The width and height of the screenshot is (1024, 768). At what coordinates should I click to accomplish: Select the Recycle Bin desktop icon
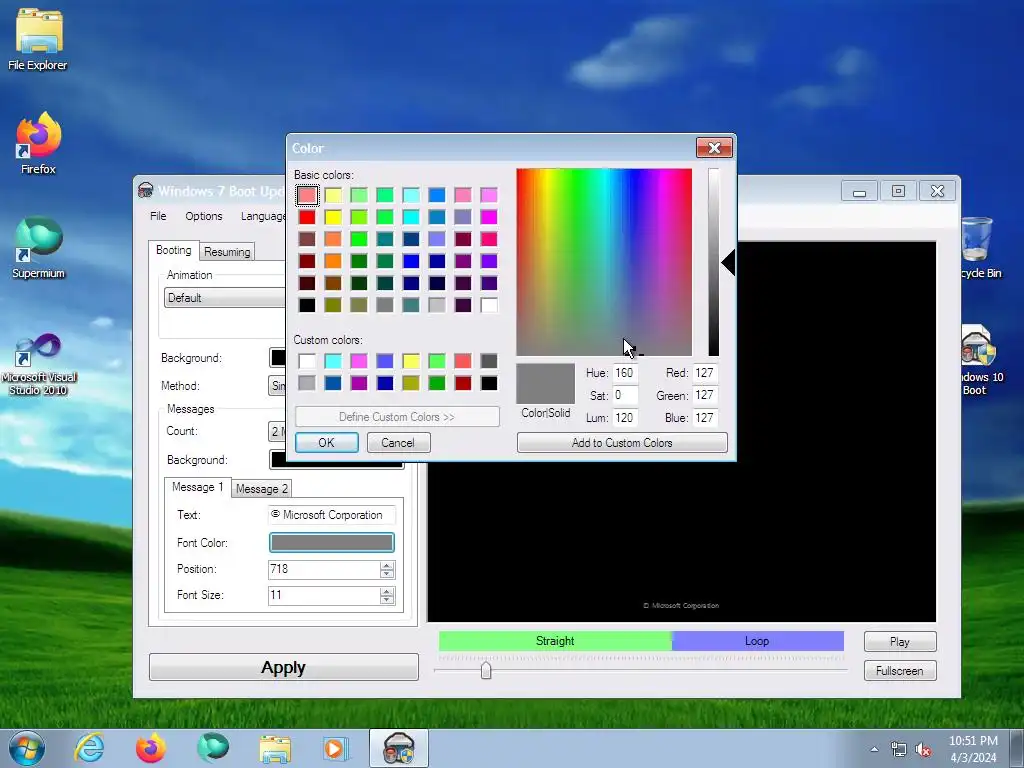[980, 248]
